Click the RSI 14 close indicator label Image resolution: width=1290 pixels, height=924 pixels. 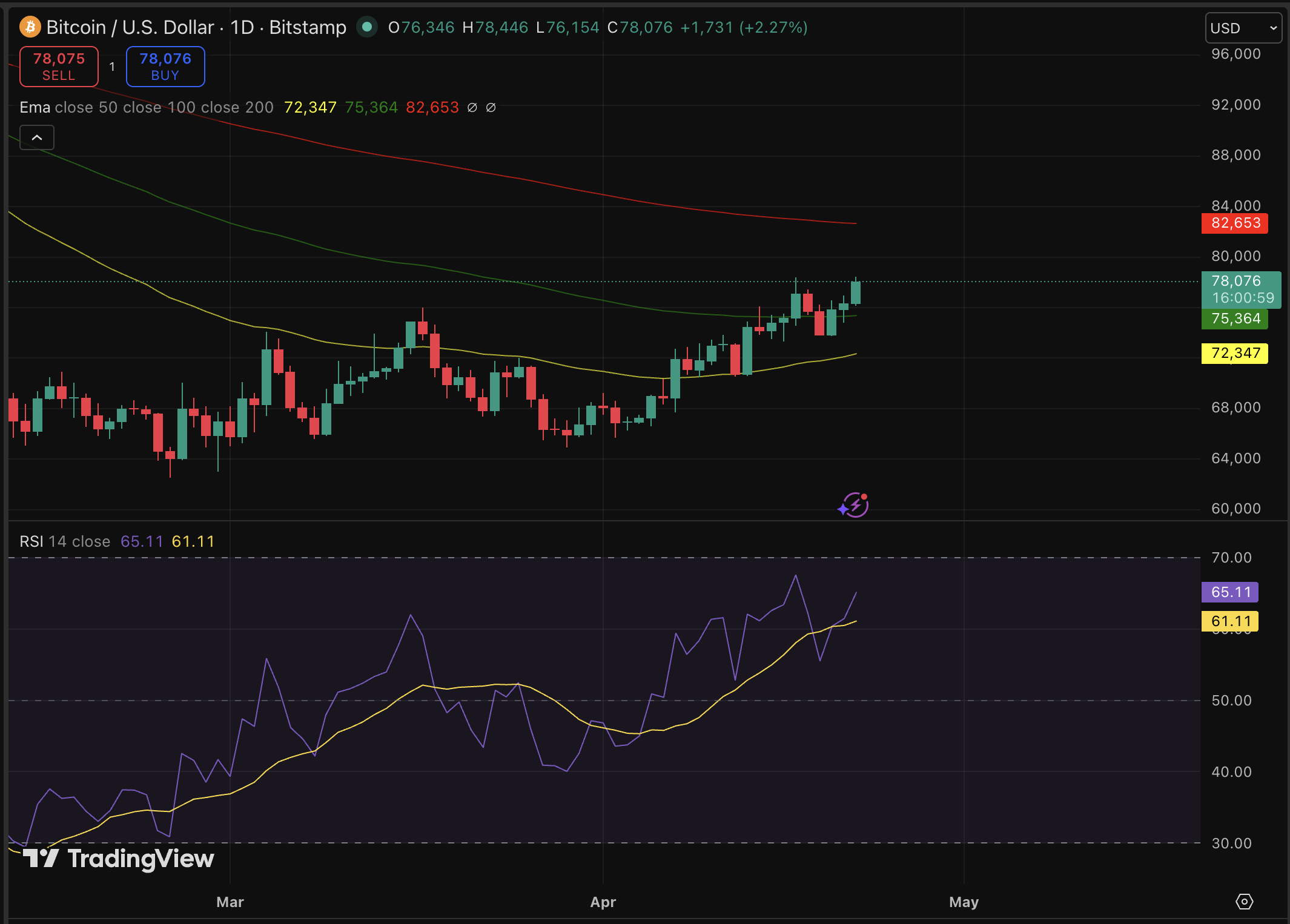(64, 541)
